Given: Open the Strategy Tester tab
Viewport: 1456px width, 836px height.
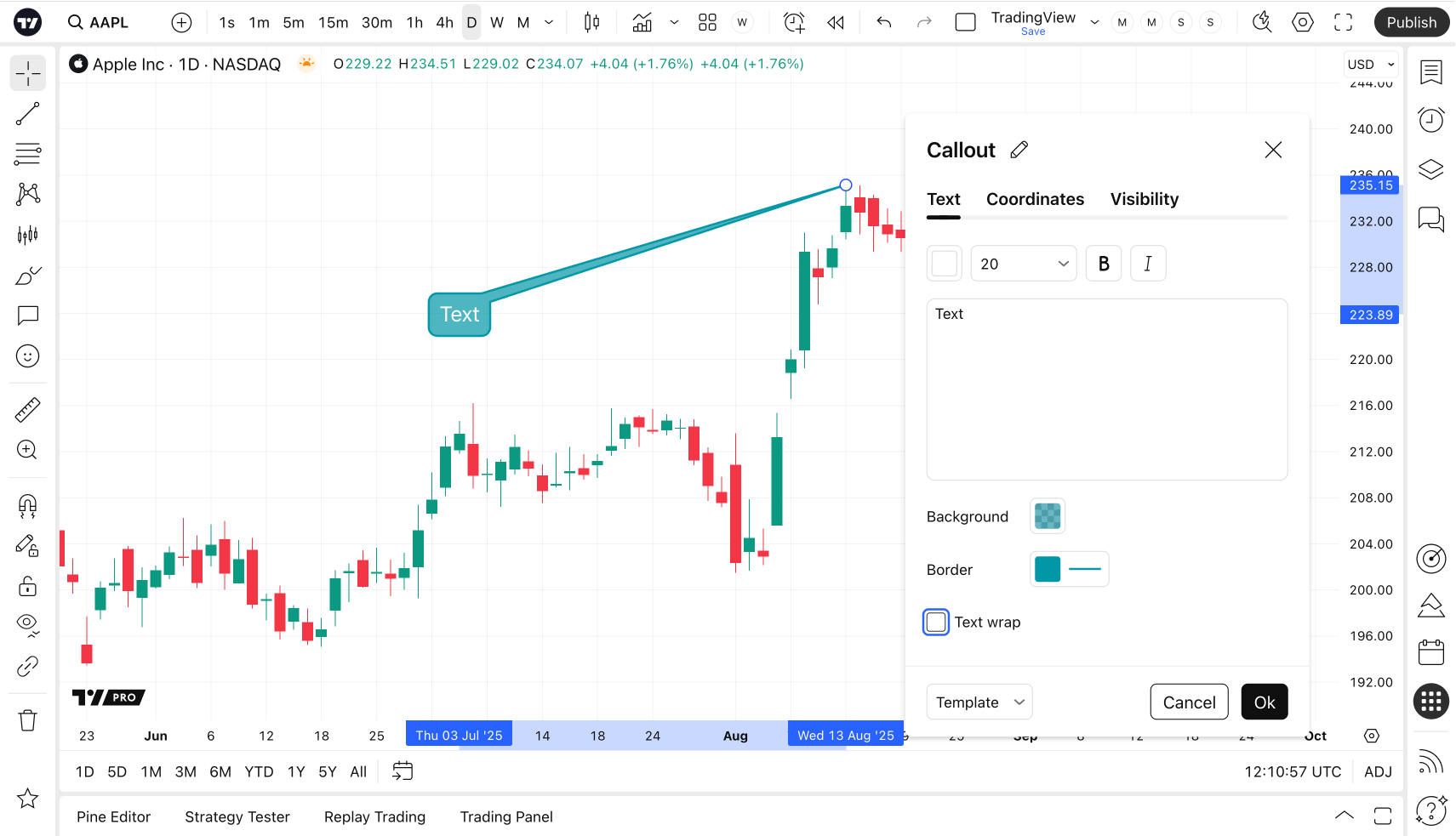Looking at the screenshot, I should pos(237,817).
